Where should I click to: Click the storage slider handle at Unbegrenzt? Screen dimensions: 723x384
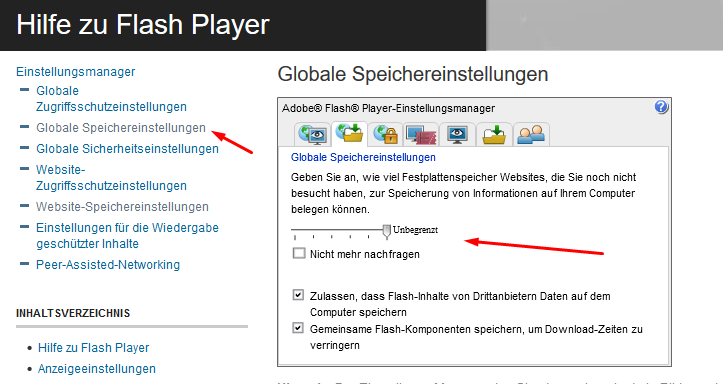pos(387,231)
